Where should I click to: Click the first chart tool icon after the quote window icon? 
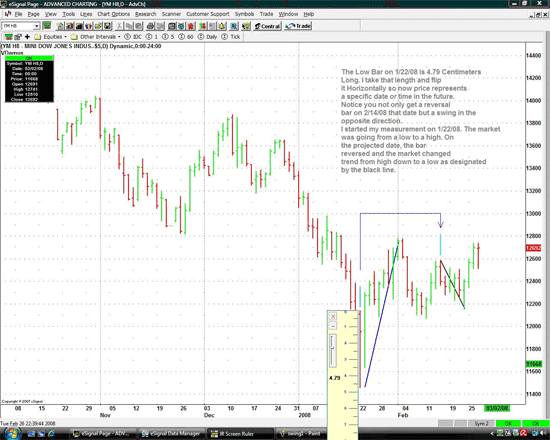point(60,26)
